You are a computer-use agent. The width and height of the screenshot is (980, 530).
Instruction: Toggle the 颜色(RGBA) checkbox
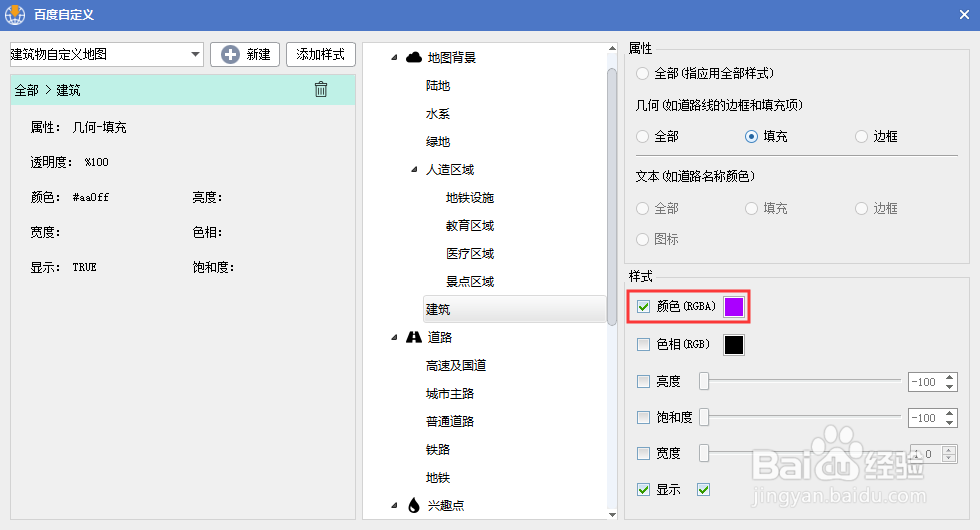click(x=643, y=306)
